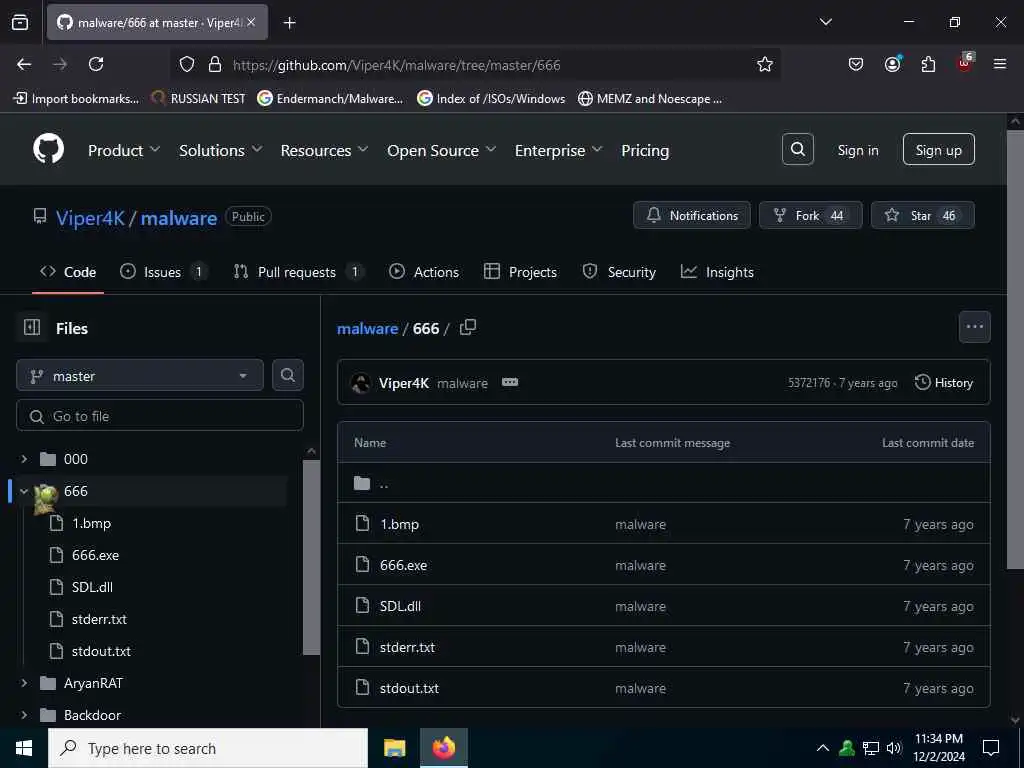Open the Open Source dropdown
The height and width of the screenshot is (768, 1024).
(441, 150)
